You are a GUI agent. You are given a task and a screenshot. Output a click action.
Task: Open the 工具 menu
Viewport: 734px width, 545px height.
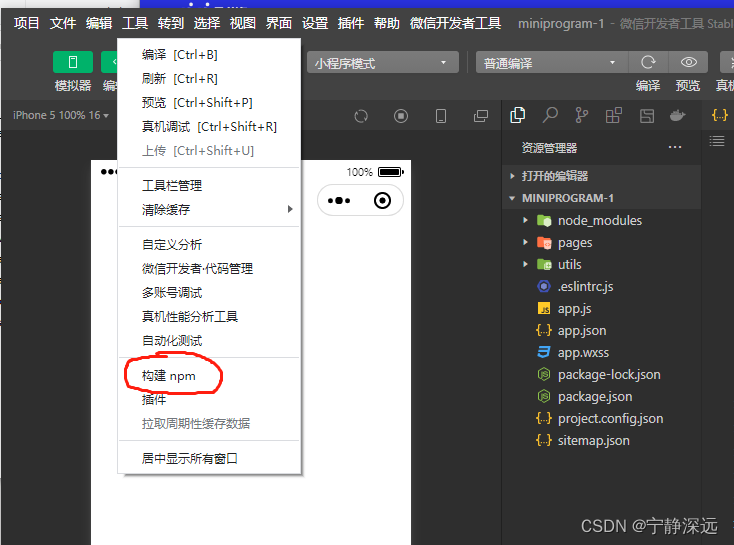point(135,23)
